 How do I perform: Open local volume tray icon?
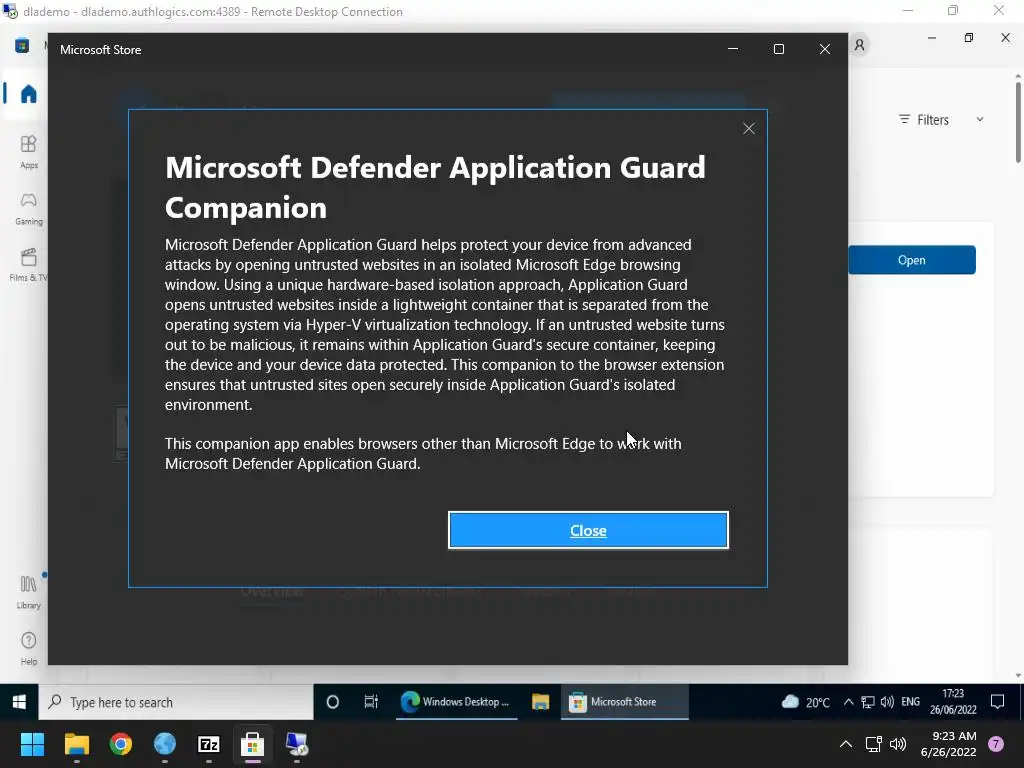pos(898,744)
